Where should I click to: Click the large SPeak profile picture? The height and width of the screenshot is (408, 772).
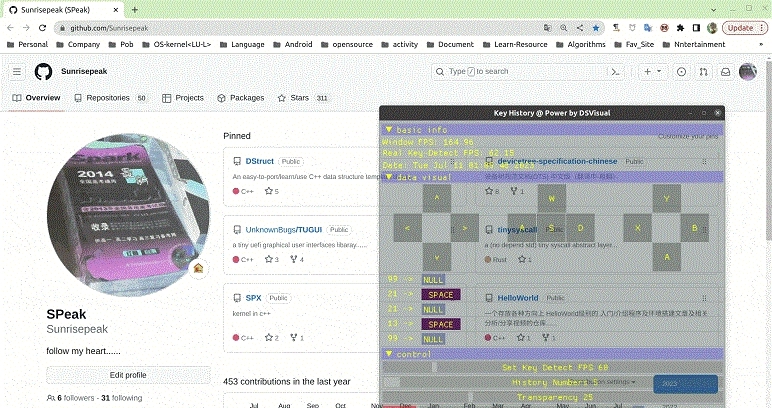point(128,215)
